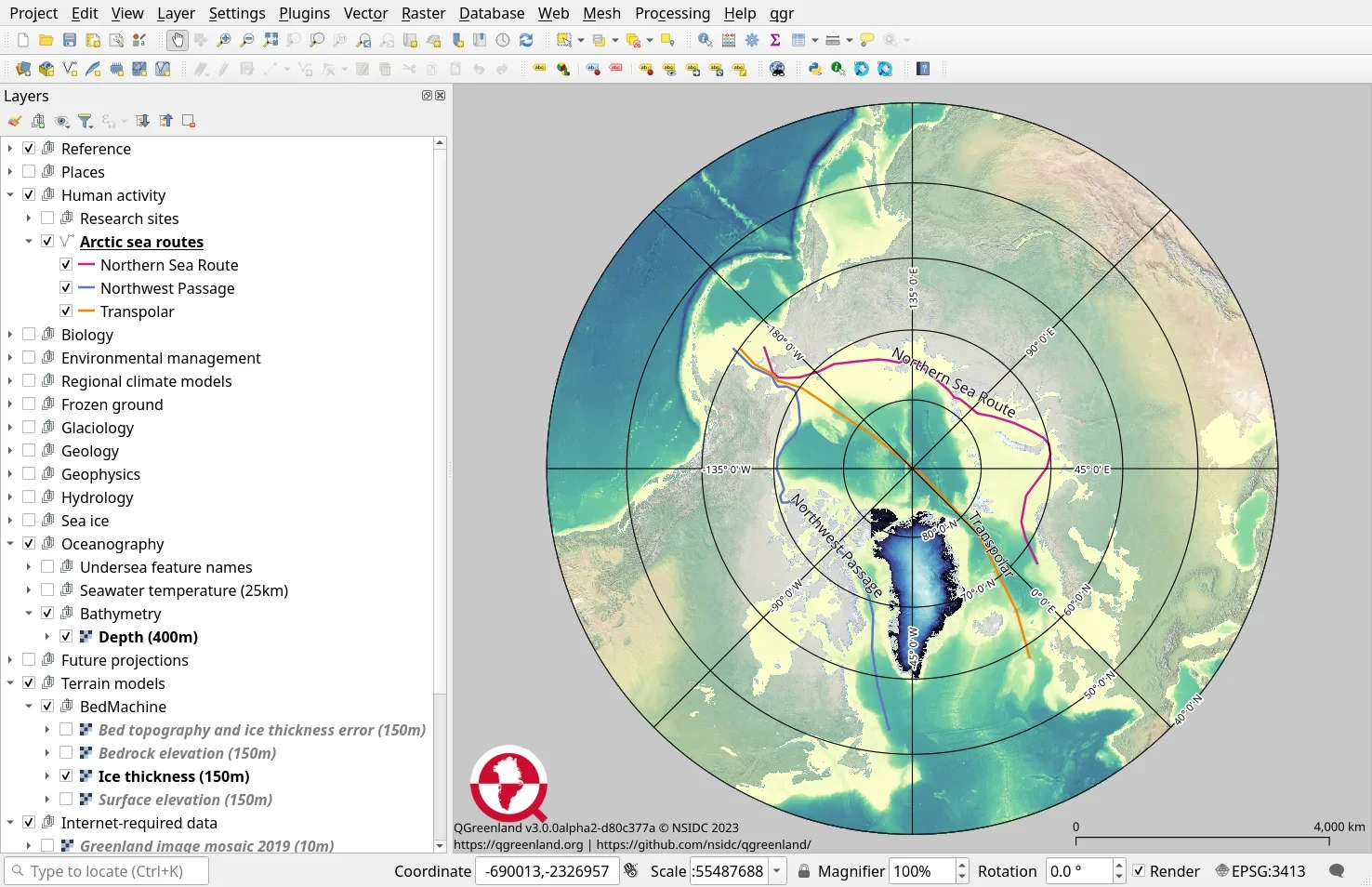Viewport: 1372px width, 887px height.
Task: Open the Vector menu
Action: [x=365, y=13]
